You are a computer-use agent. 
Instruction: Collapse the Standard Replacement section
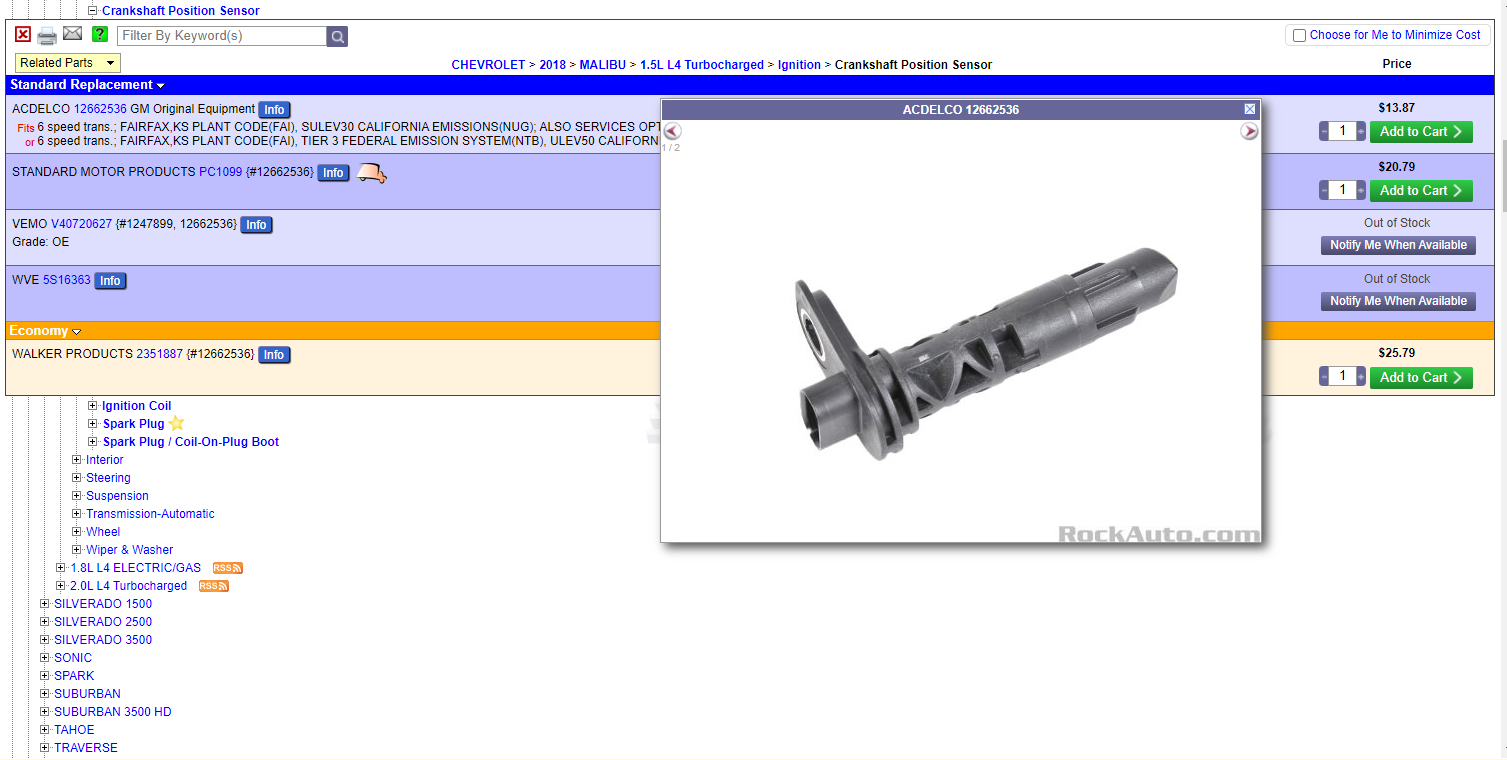pyautogui.click(x=161, y=86)
